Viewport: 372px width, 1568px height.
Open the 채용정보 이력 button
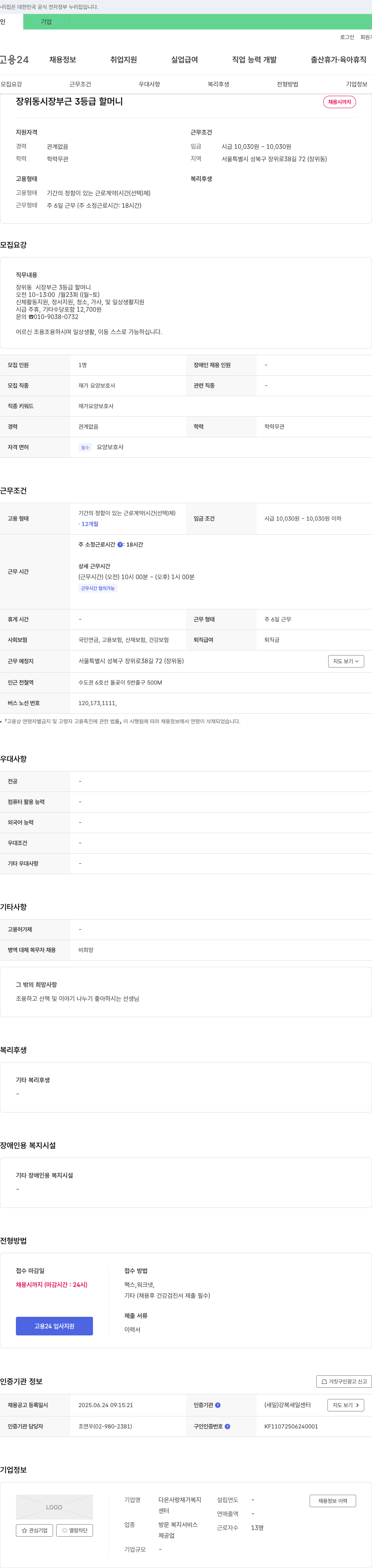pos(332,1501)
